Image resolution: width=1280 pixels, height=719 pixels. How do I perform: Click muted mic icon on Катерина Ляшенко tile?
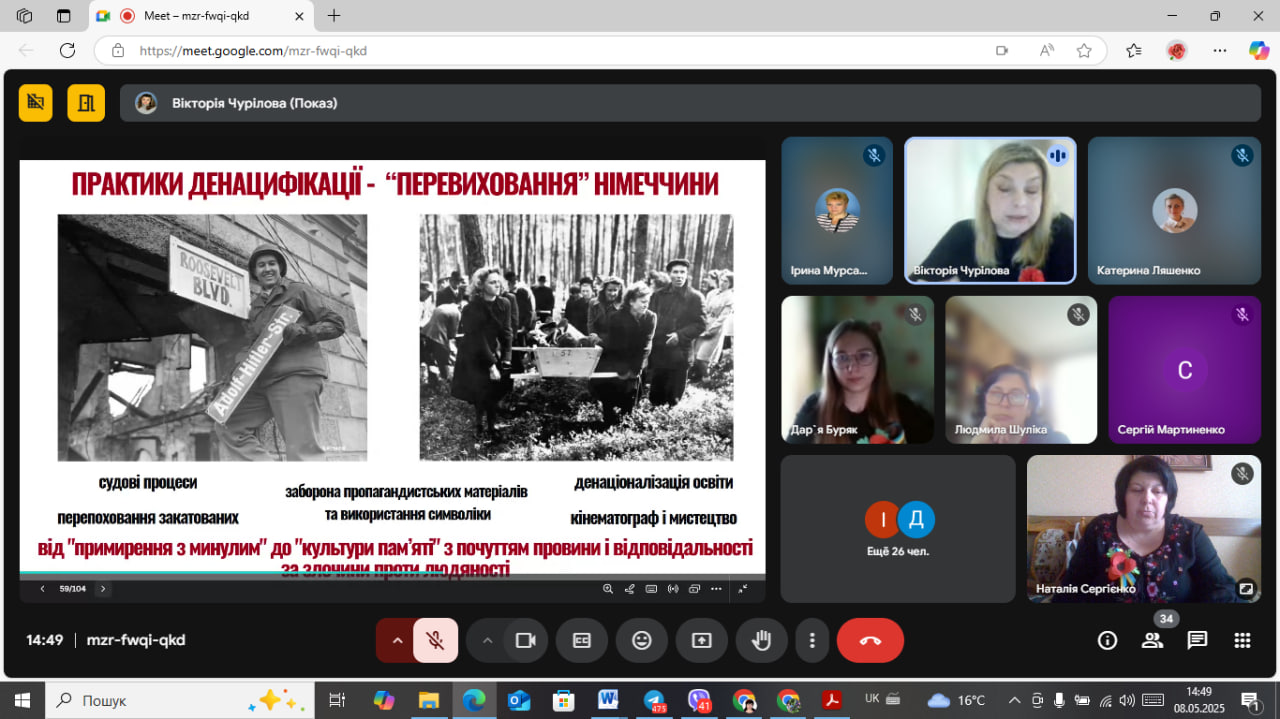[1242, 155]
